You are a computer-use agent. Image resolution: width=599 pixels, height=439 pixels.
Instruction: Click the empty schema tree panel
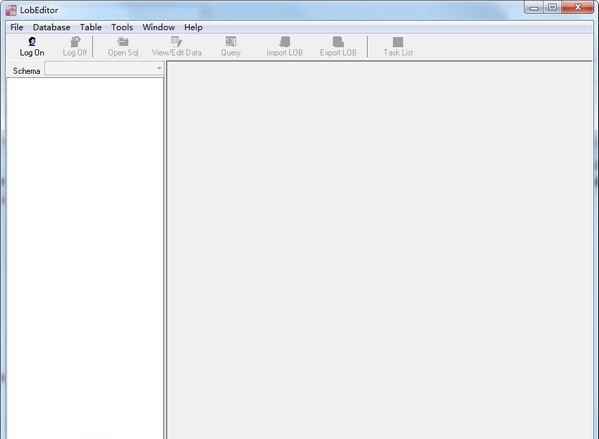pyautogui.click(x=85, y=258)
